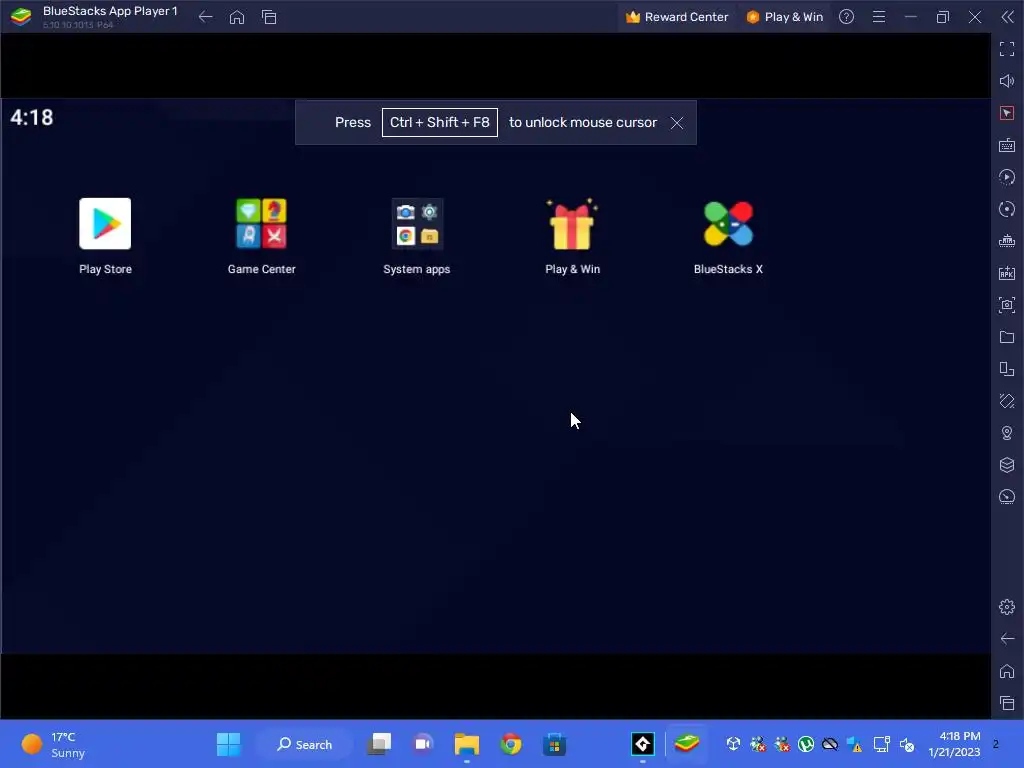Screen dimensions: 1024x768
Task: Click the taskbar Search box
Action: pyautogui.click(x=305, y=744)
